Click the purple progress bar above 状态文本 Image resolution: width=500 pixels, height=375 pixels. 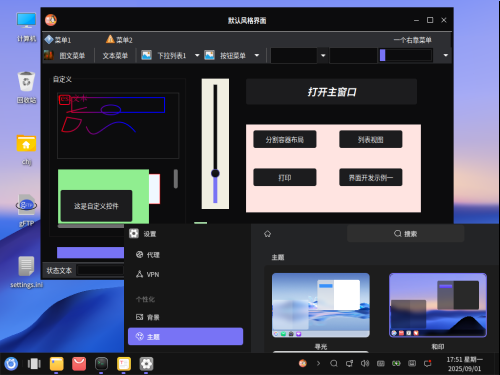(x=90, y=252)
